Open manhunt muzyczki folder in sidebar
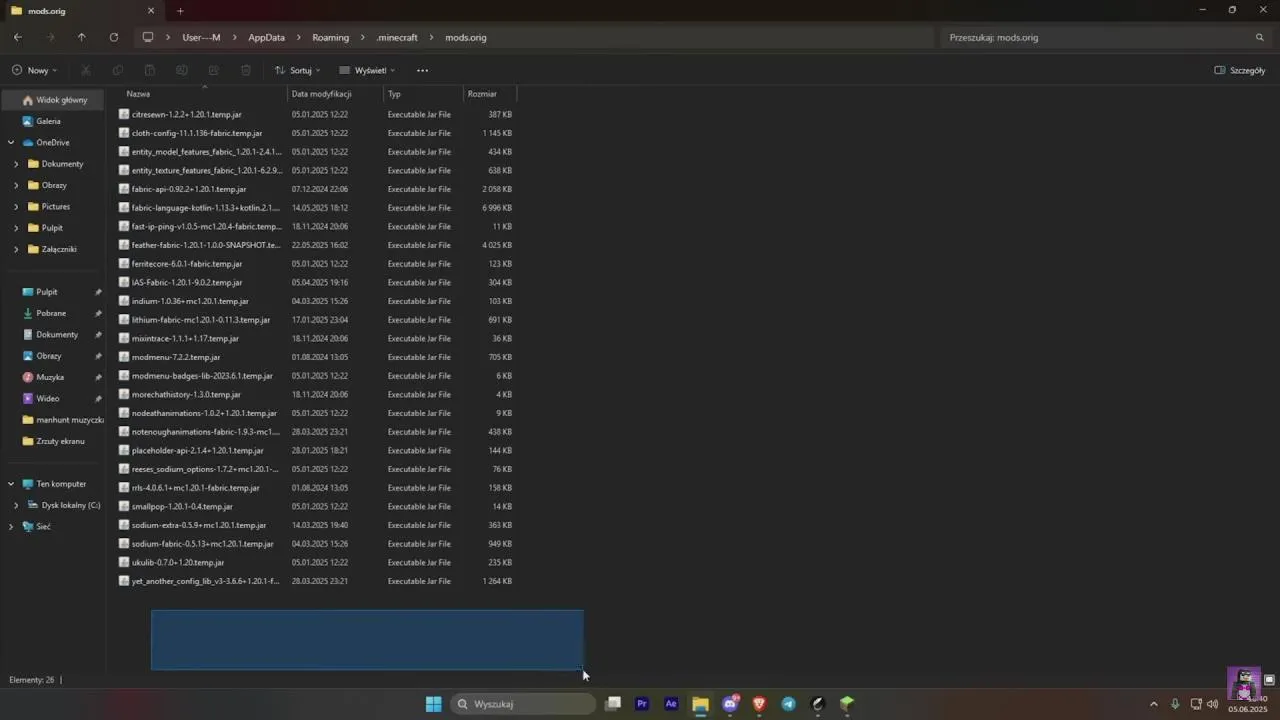 coord(62,420)
